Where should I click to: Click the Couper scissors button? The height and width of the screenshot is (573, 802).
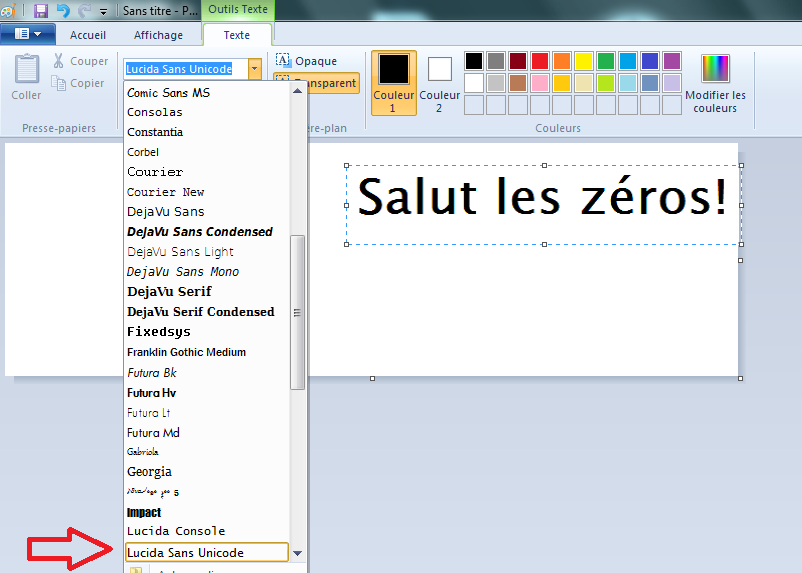[x=80, y=61]
